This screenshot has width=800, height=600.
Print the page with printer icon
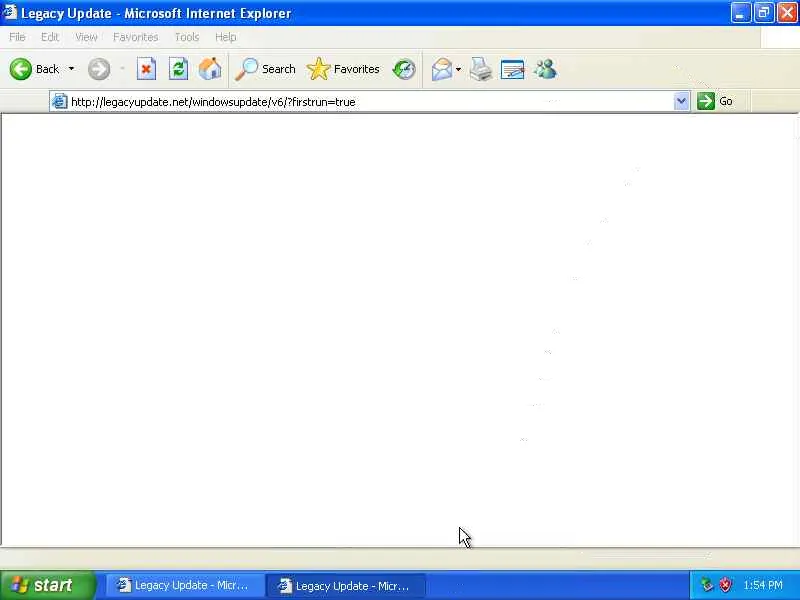coord(481,69)
